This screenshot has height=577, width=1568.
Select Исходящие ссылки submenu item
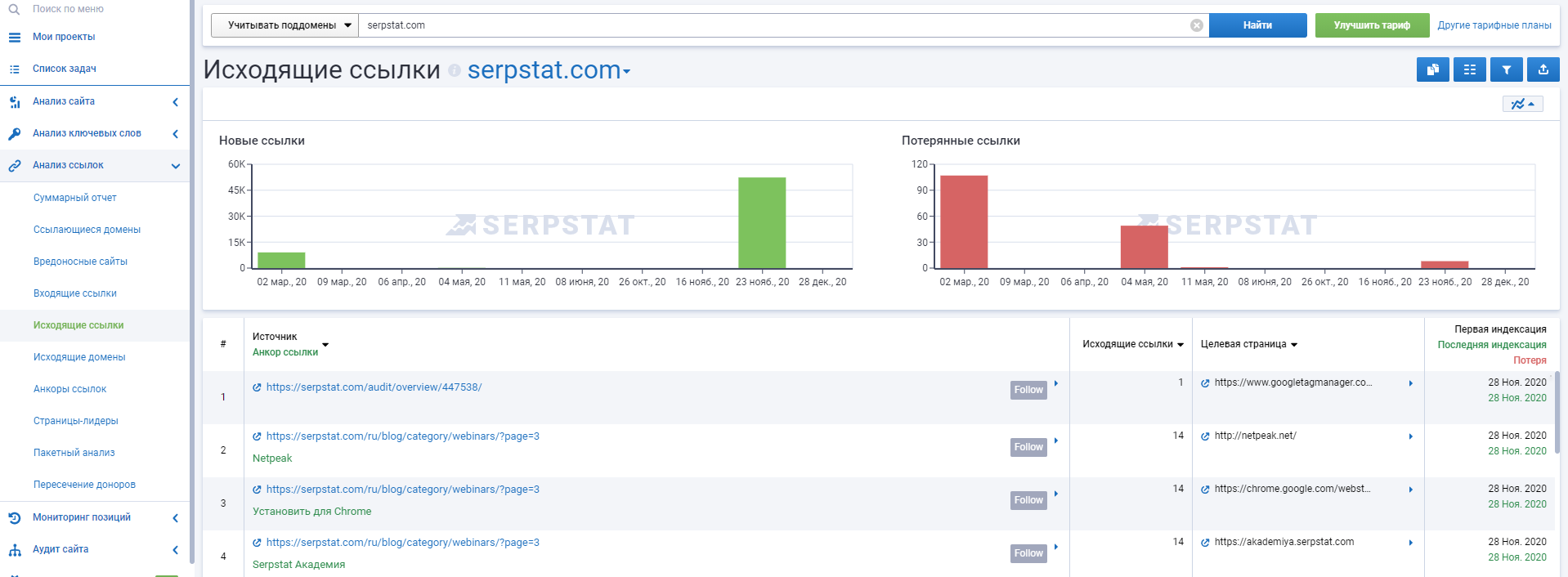pos(78,325)
